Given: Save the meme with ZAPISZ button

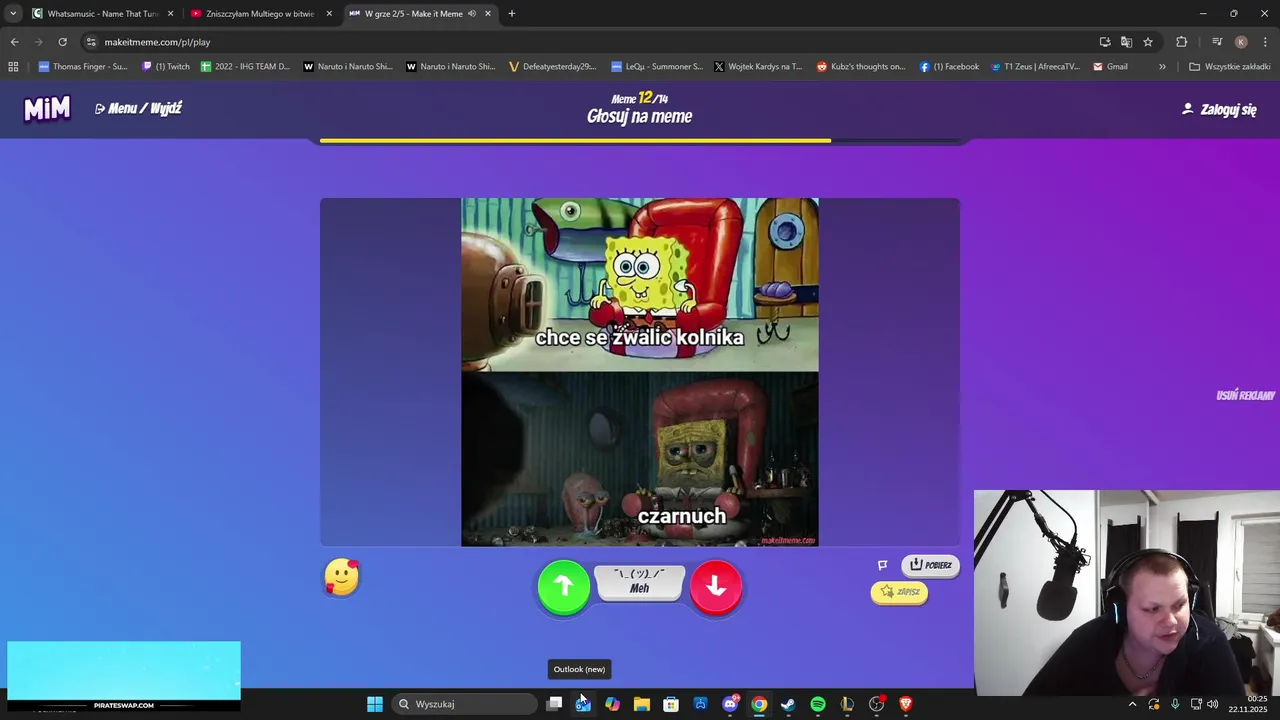Looking at the screenshot, I should click(x=899, y=592).
